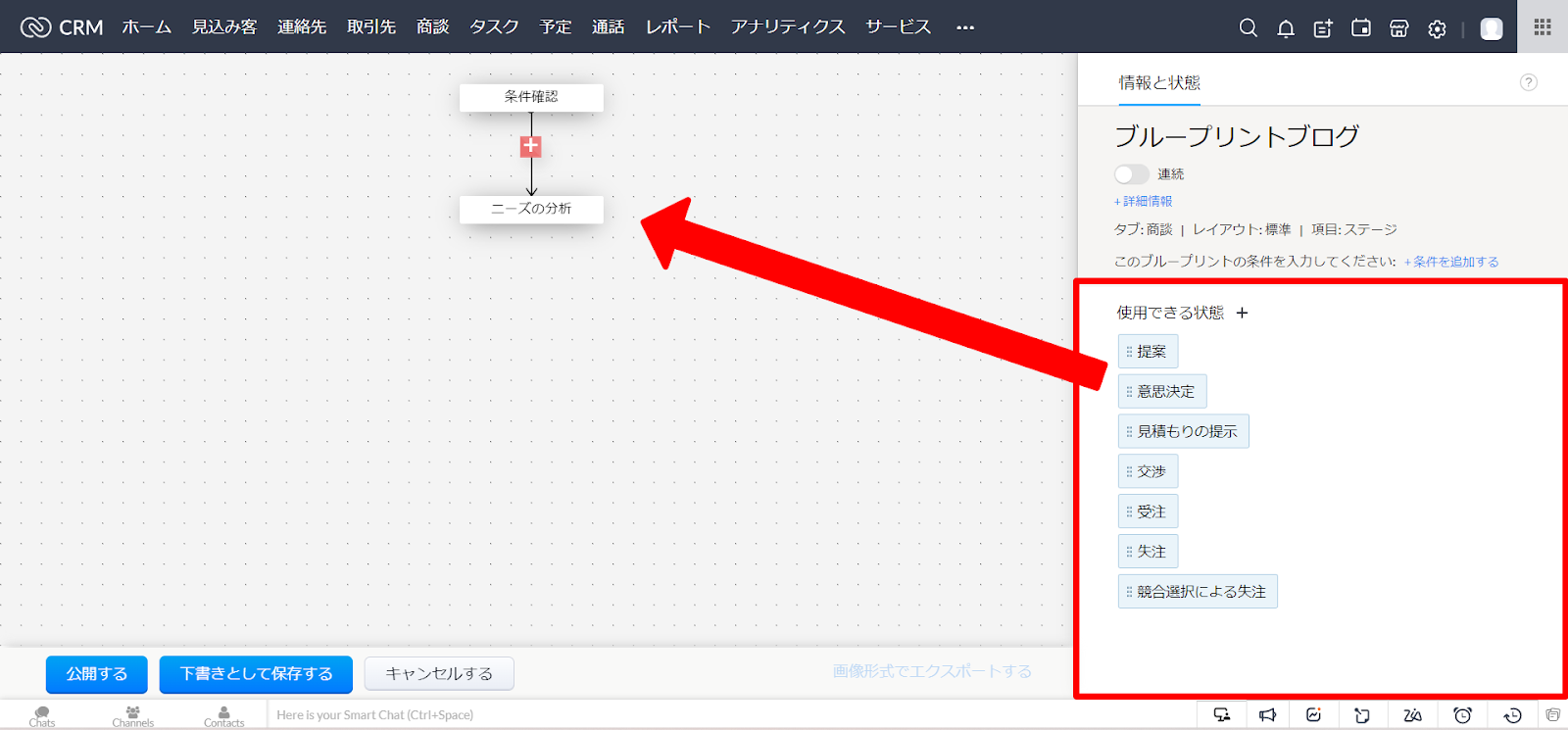Image resolution: width=1568 pixels, height=730 pixels.
Task: Click the recent history clock icon
Action: click(1512, 715)
